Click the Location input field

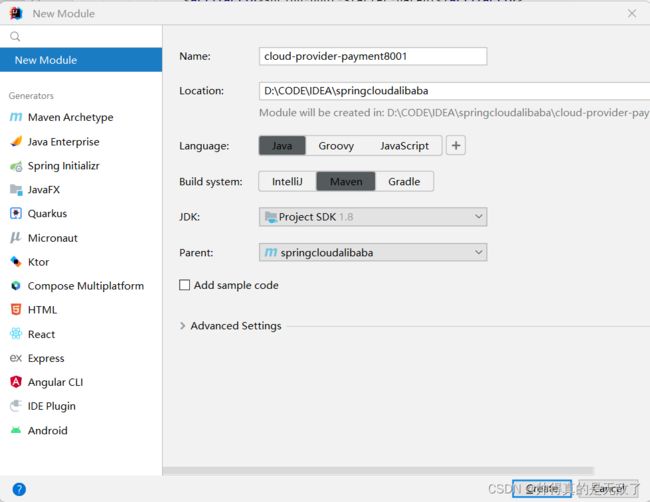tap(454, 91)
